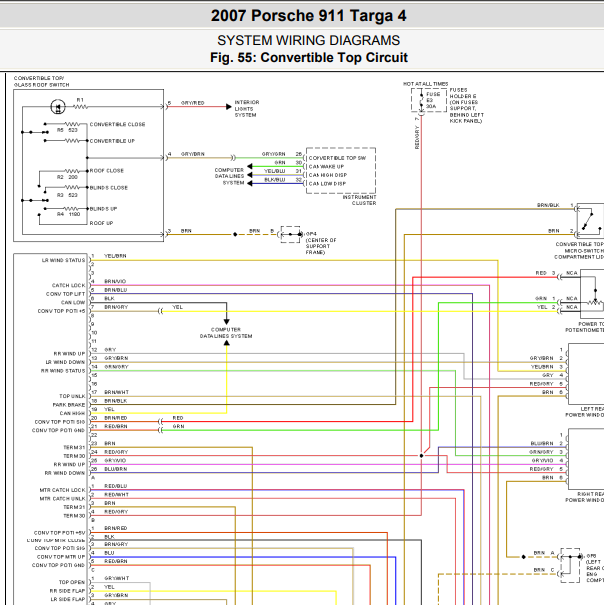Click the "GRY/WHT" wire color label
Image resolution: width=604 pixels, height=605 pixels.
tap(117, 578)
